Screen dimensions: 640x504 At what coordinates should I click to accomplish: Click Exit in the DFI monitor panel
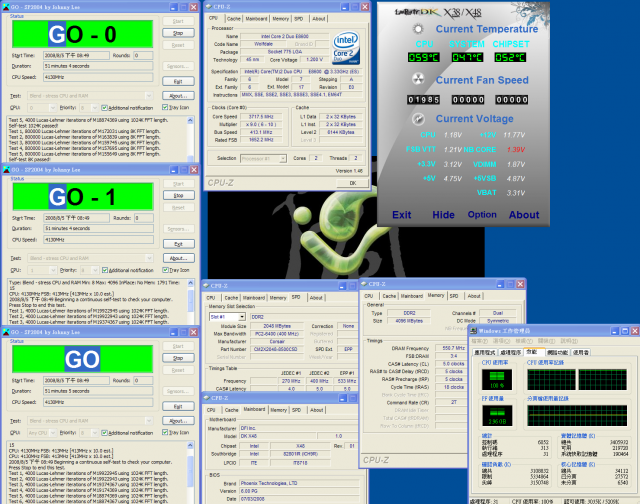402,215
